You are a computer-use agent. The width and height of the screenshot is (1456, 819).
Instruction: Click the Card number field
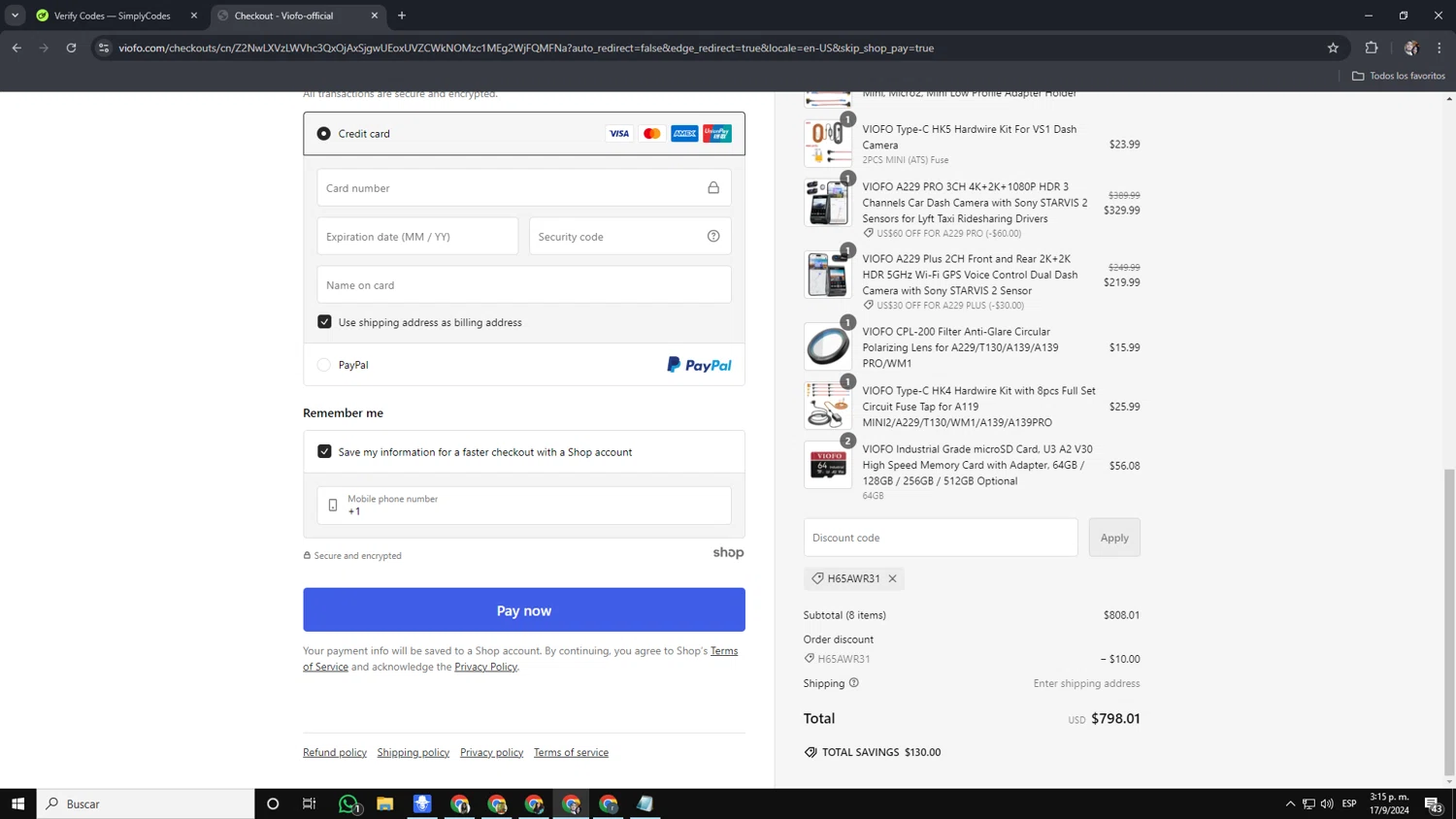pos(524,188)
